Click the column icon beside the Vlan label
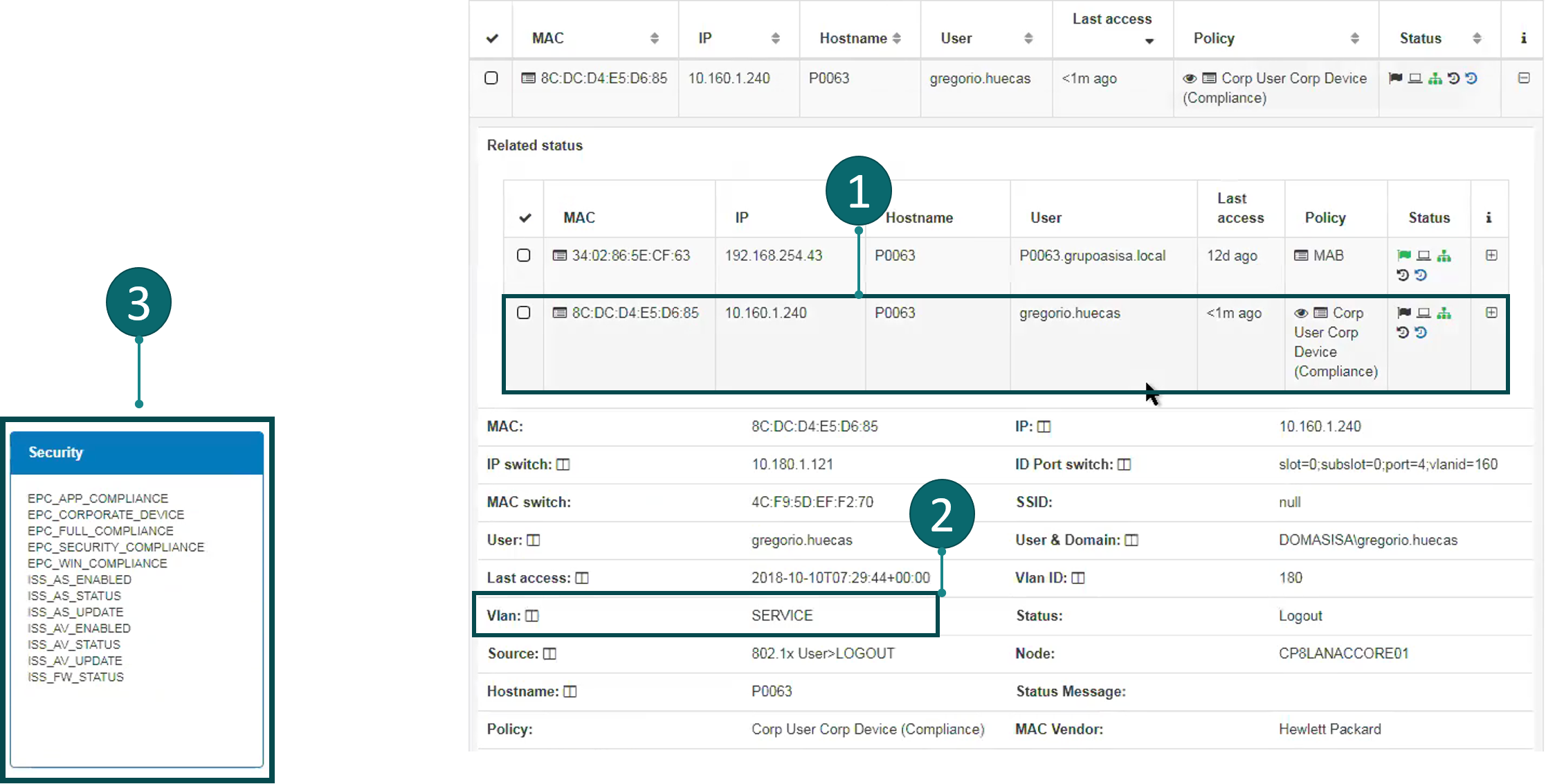This screenshot has height=784, width=1546. point(531,616)
